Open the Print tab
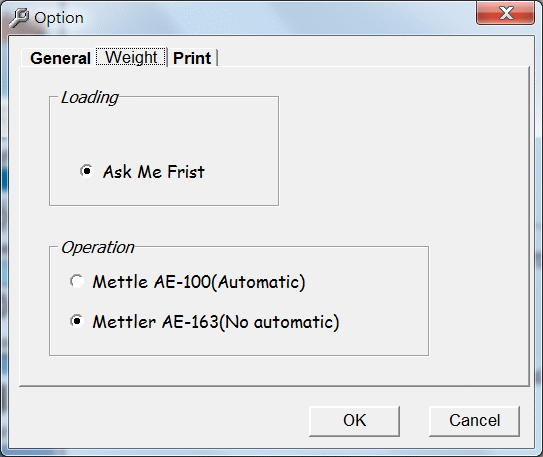 [x=192, y=58]
